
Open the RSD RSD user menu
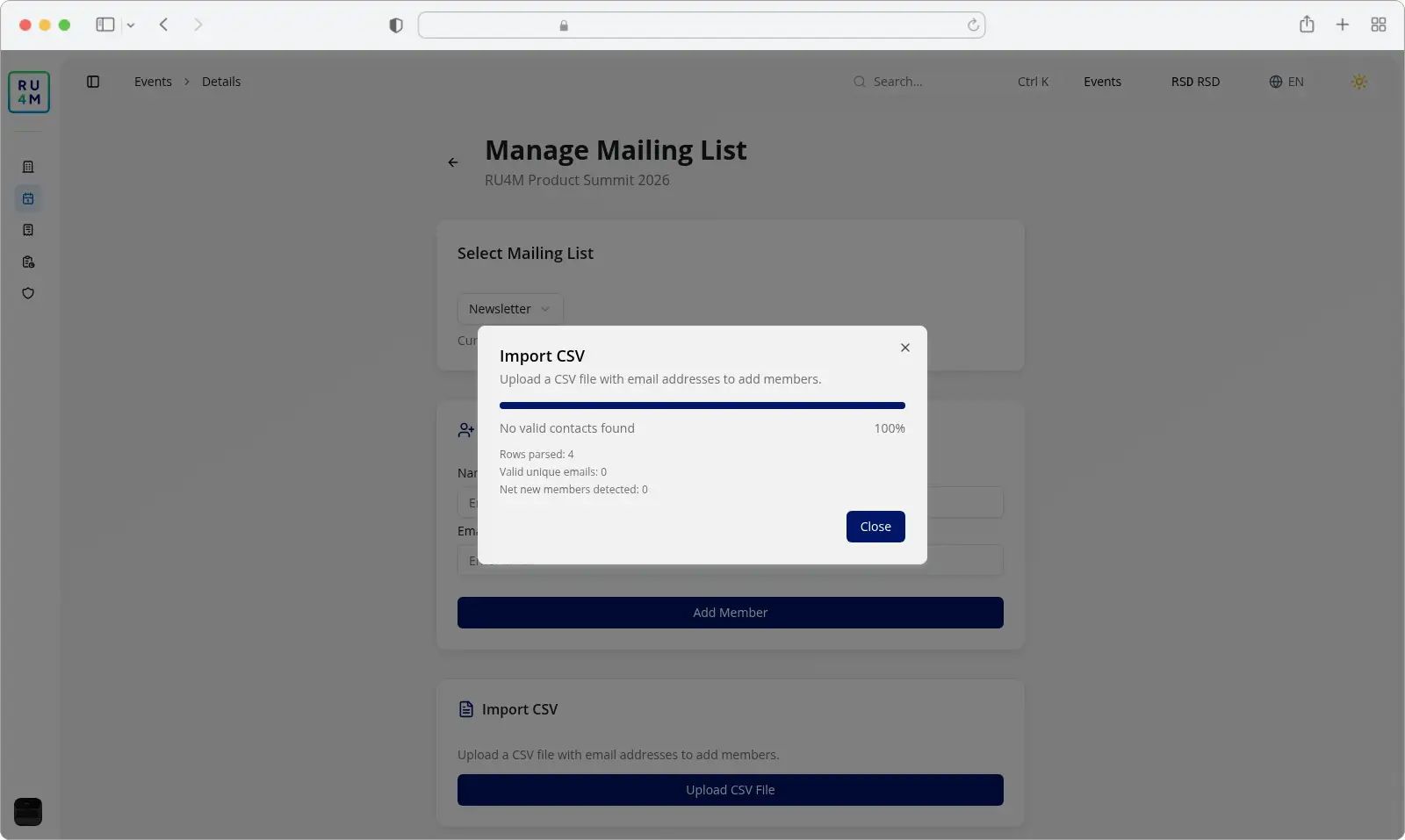pyautogui.click(x=1195, y=82)
